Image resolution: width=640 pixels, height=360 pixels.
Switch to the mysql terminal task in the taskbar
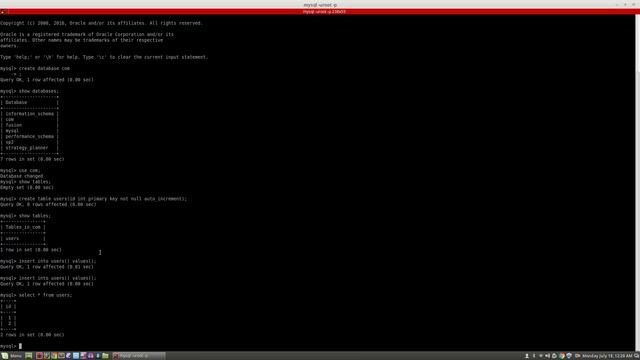(x=139, y=356)
